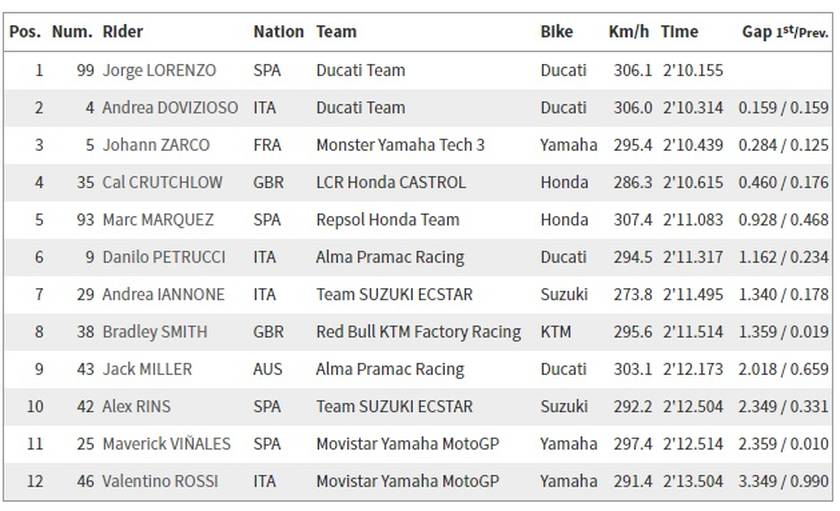
Task: Click the Nation column header
Action: (279, 32)
